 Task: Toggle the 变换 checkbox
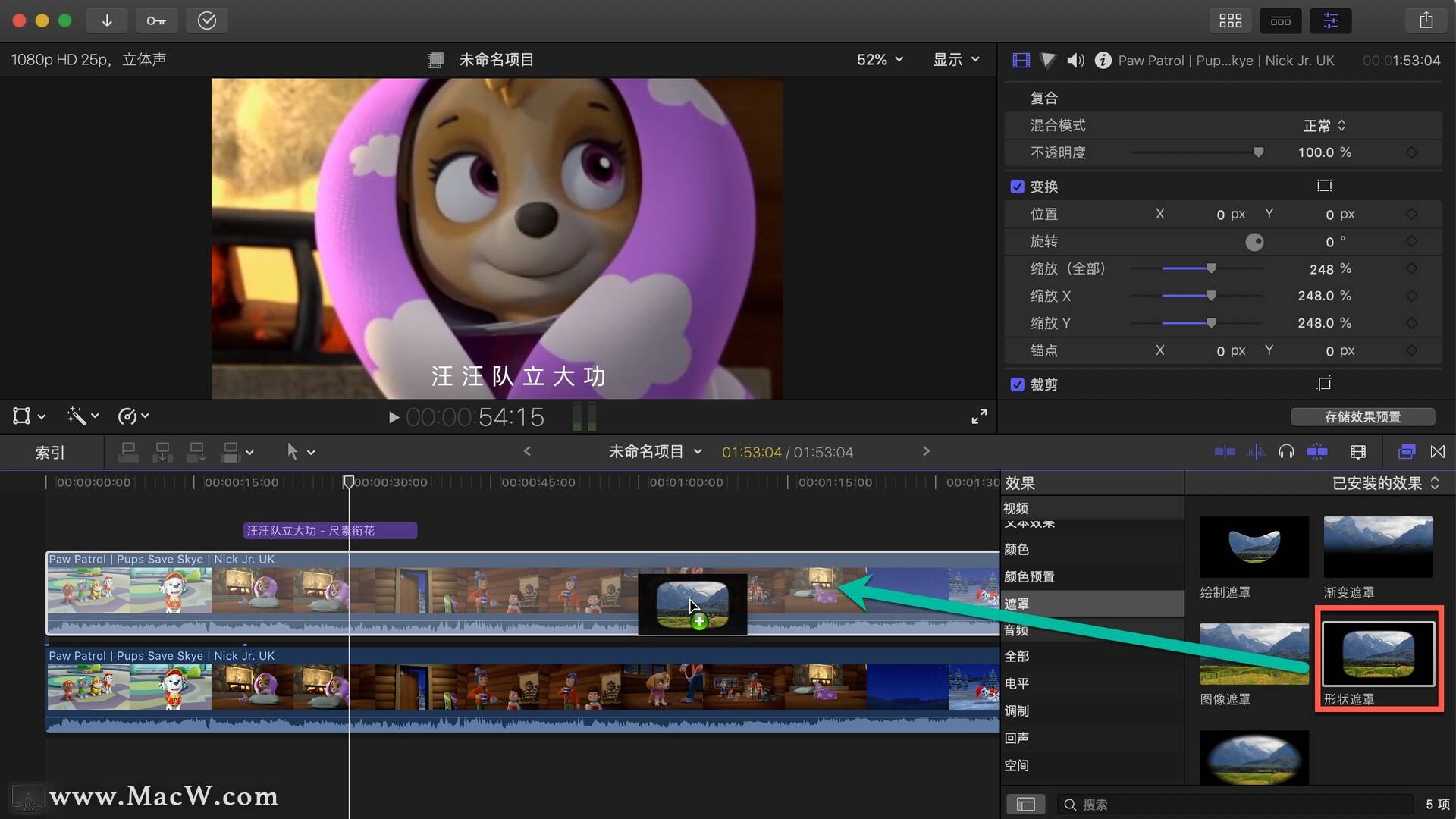(x=1018, y=187)
